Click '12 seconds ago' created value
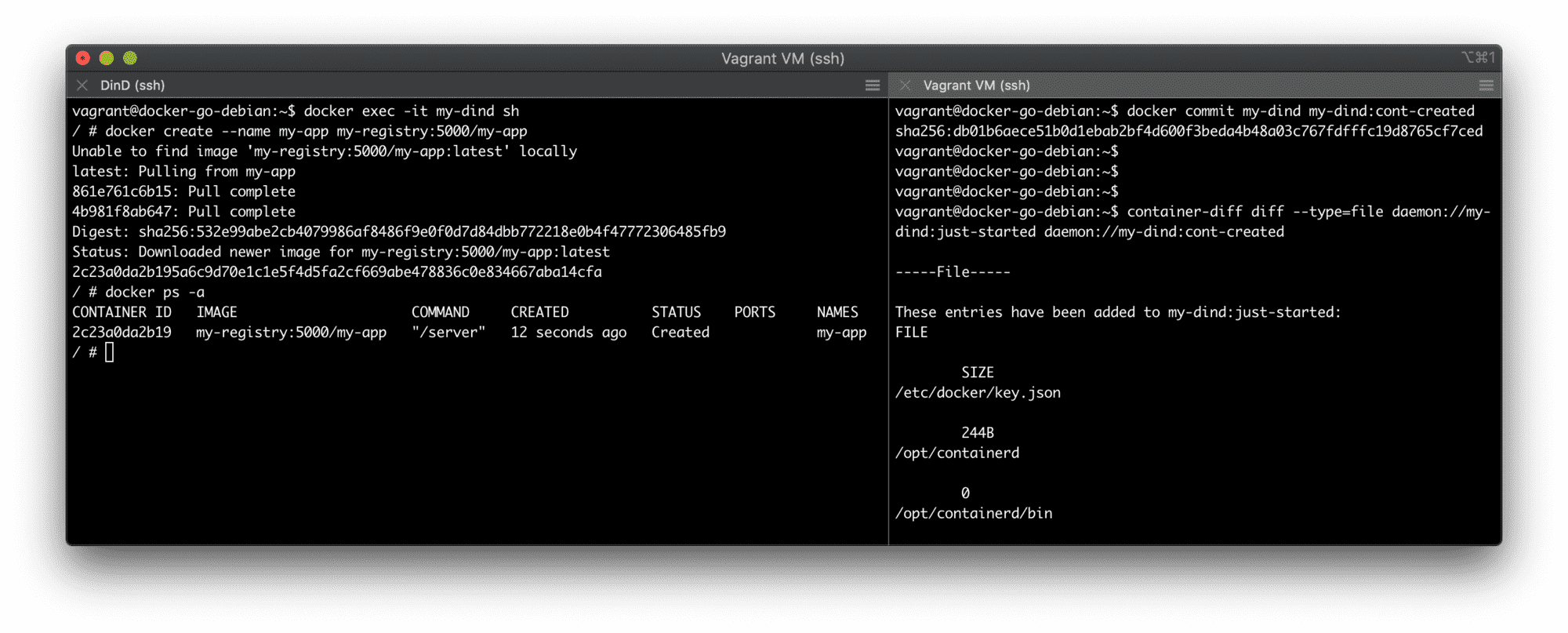1568x633 pixels. tap(569, 333)
